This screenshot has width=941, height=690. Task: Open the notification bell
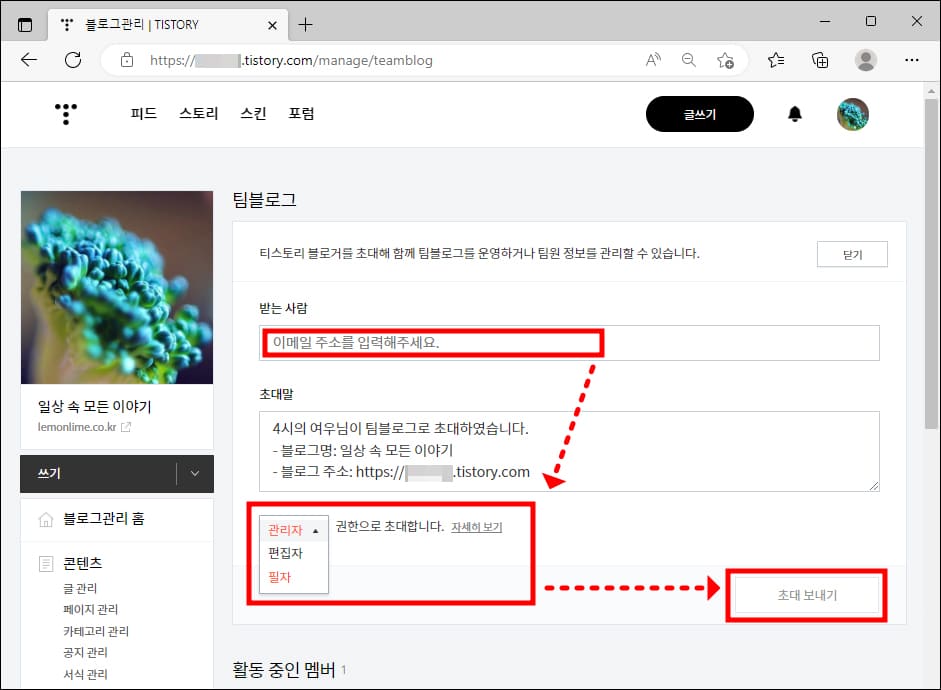795,113
